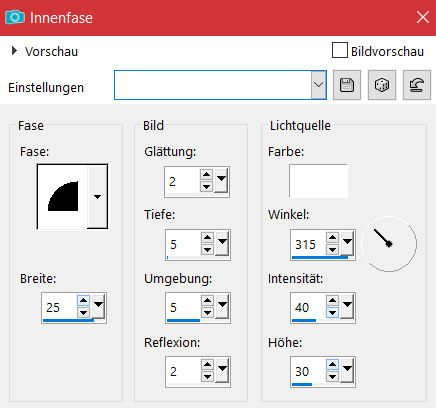Click the white Farbe color swatch

coord(318,181)
